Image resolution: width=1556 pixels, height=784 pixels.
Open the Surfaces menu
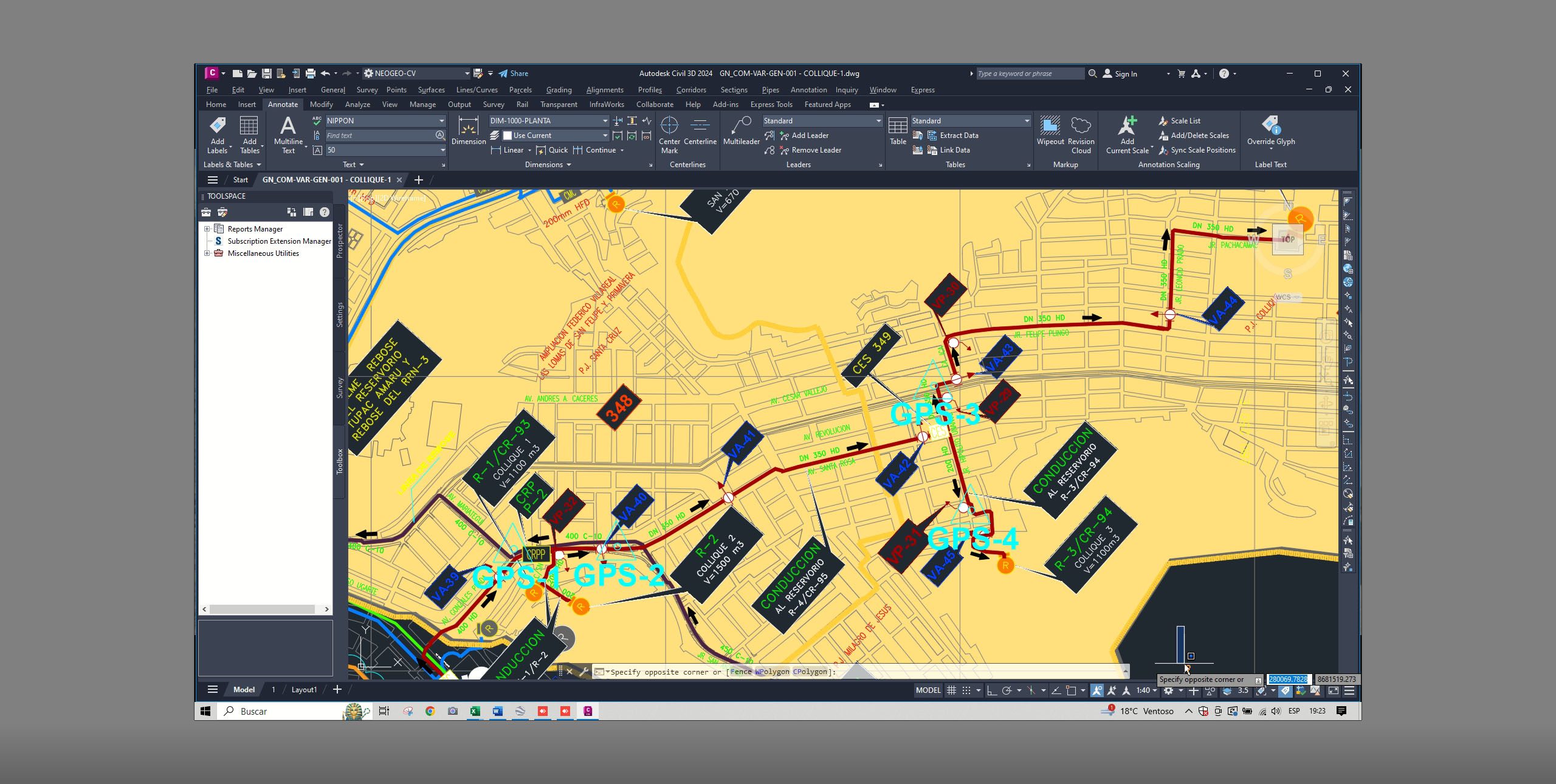click(x=431, y=90)
